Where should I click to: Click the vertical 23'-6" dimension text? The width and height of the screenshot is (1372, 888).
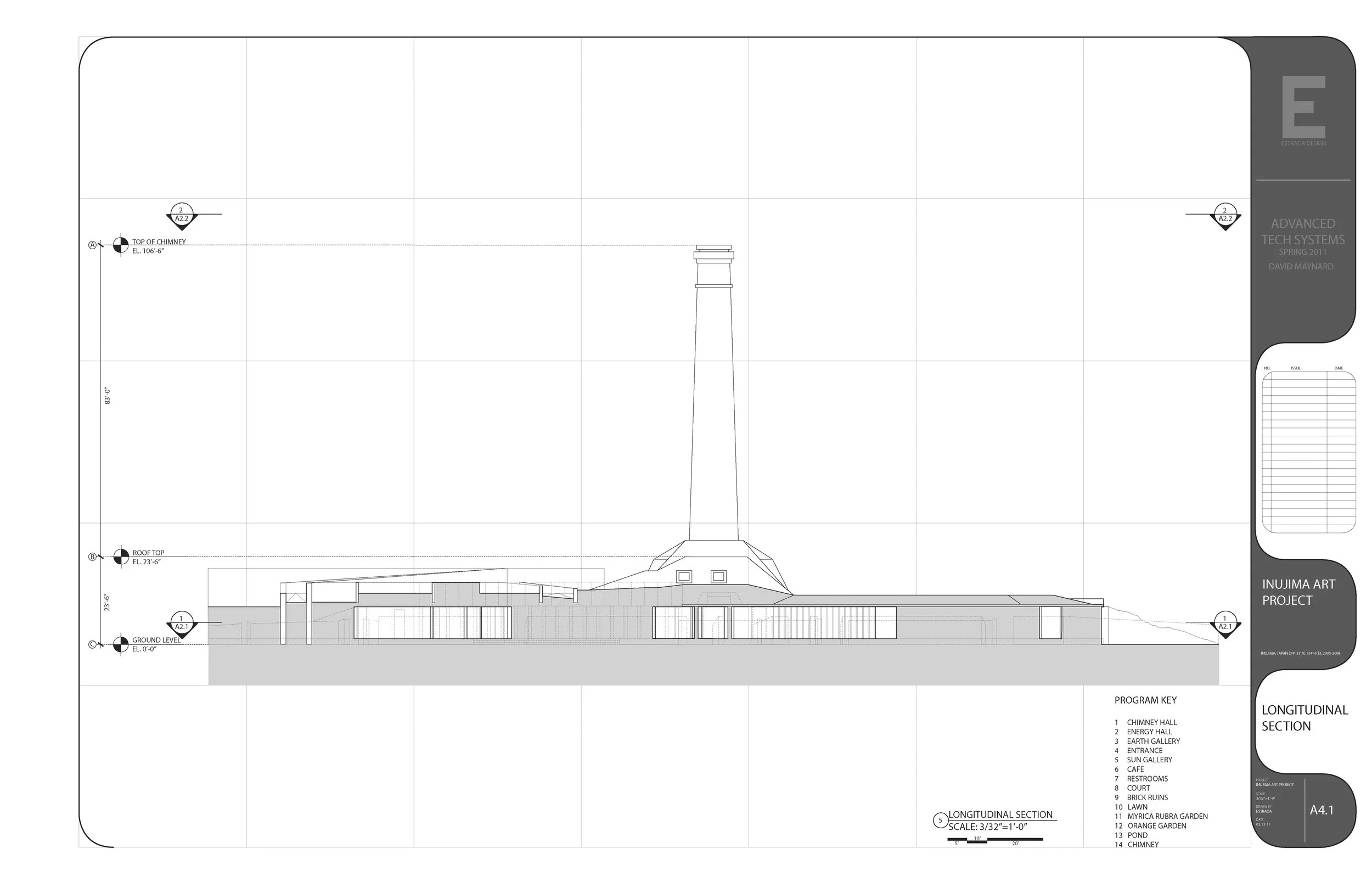[107, 603]
